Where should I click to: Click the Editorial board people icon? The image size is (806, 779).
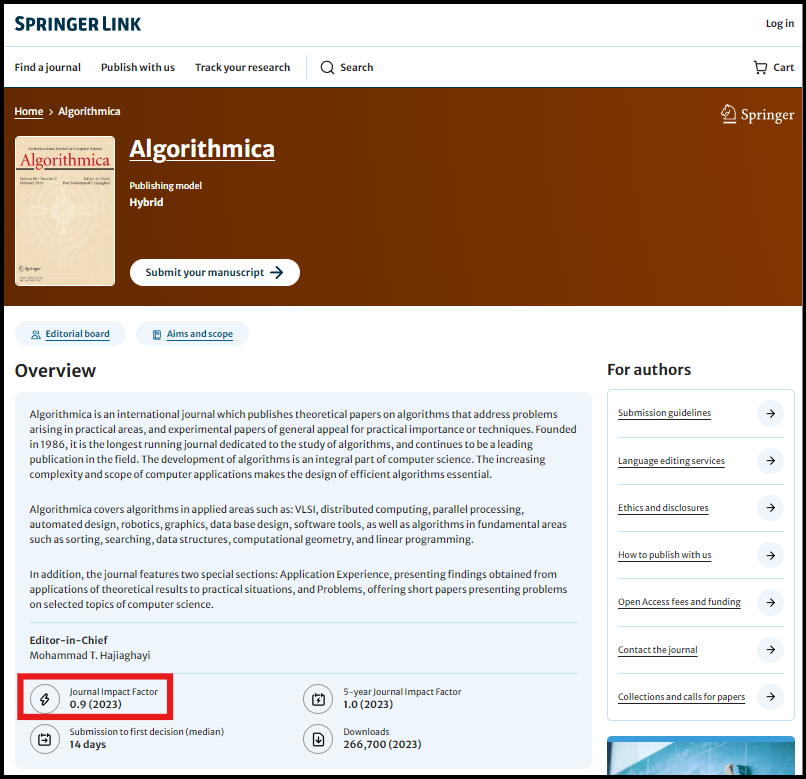(x=35, y=334)
